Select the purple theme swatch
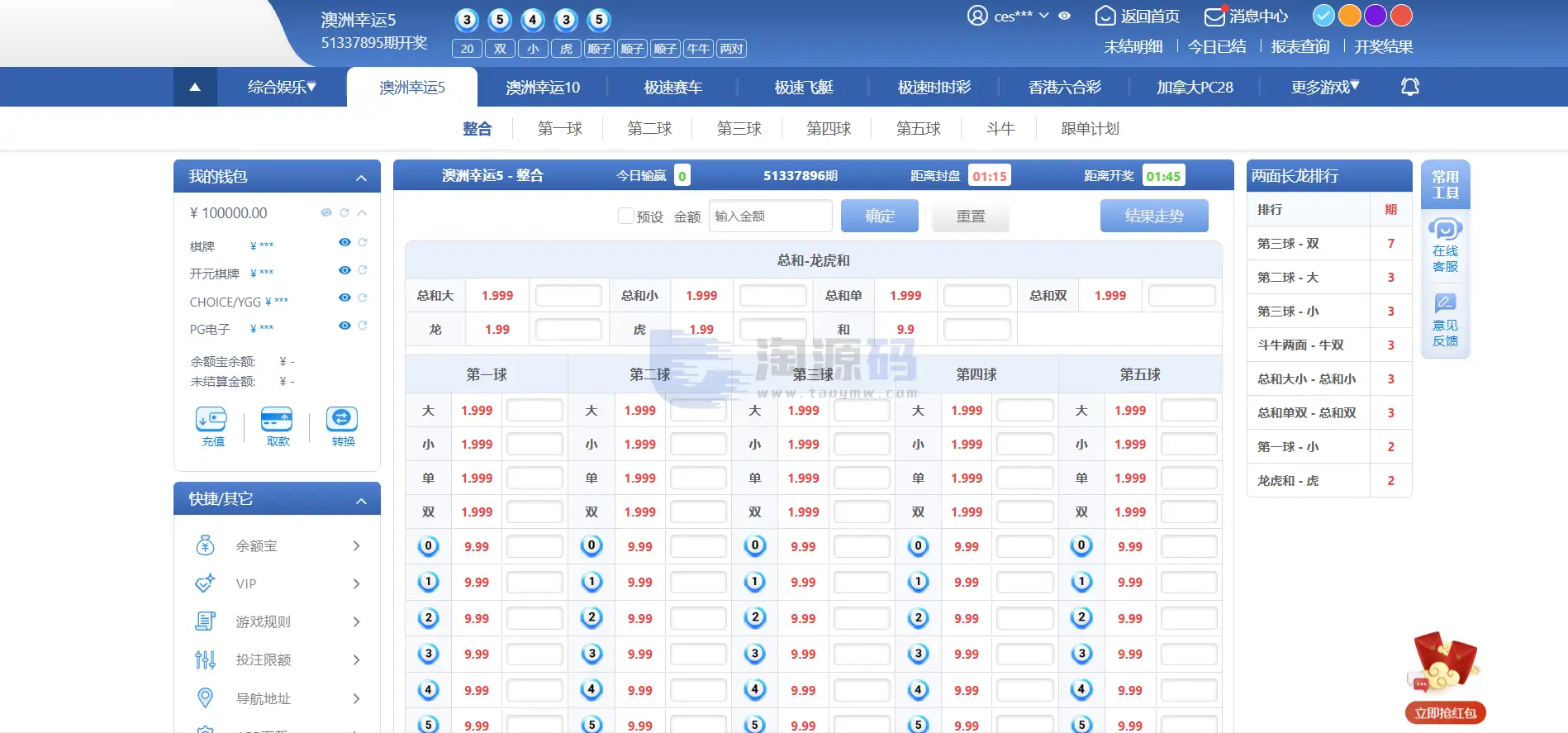This screenshot has width=1568, height=733. click(x=1375, y=16)
